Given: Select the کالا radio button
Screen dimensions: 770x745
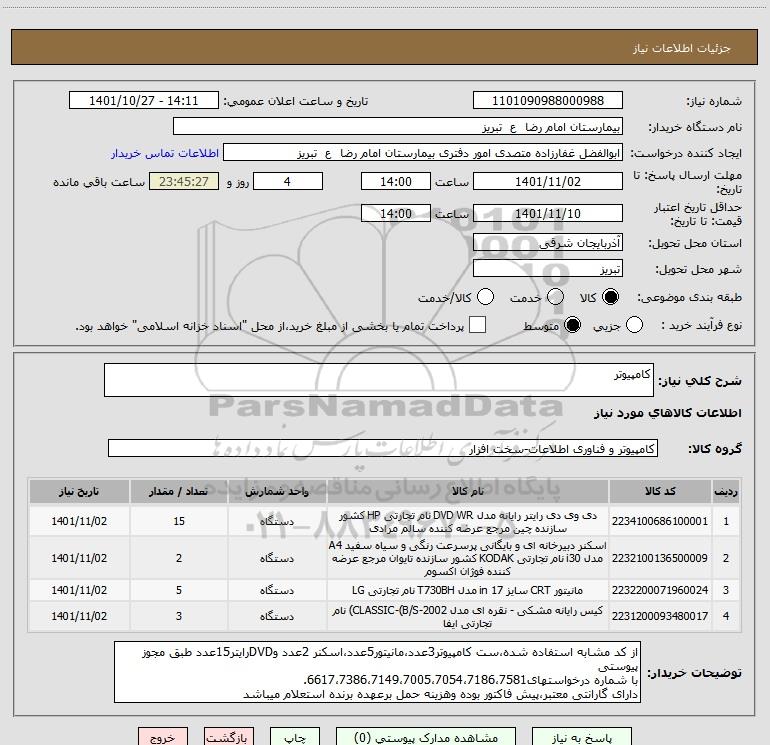Looking at the screenshot, I should pos(610,297).
